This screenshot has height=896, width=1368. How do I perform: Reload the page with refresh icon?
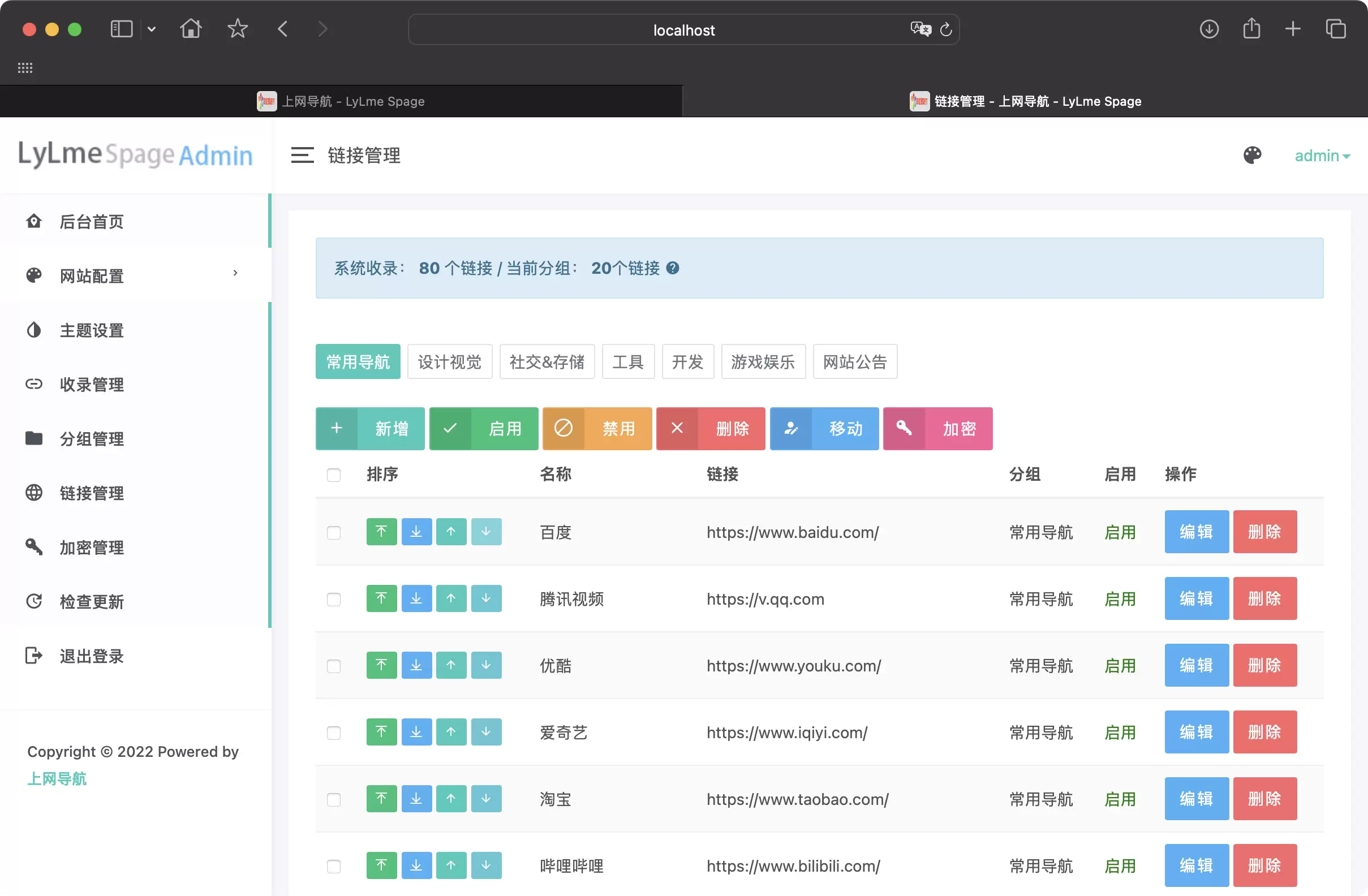point(945,29)
